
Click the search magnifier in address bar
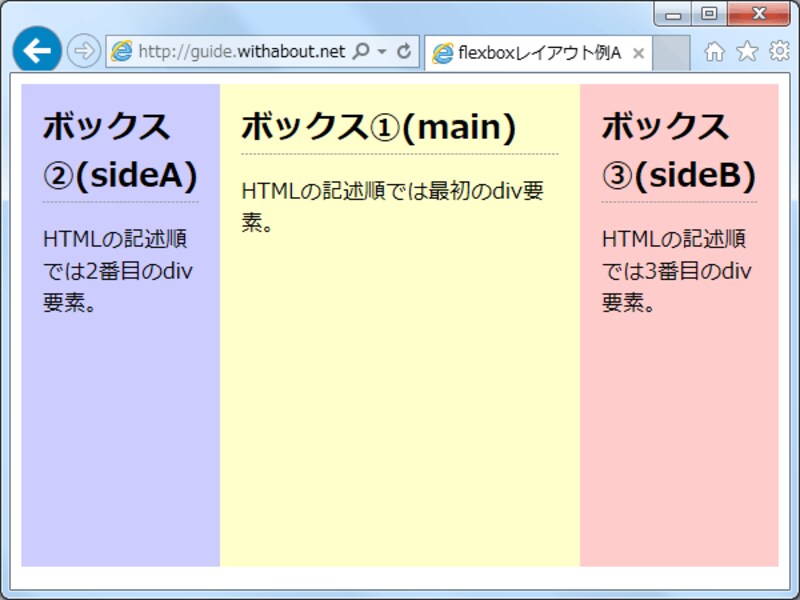pyautogui.click(x=361, y=51)
